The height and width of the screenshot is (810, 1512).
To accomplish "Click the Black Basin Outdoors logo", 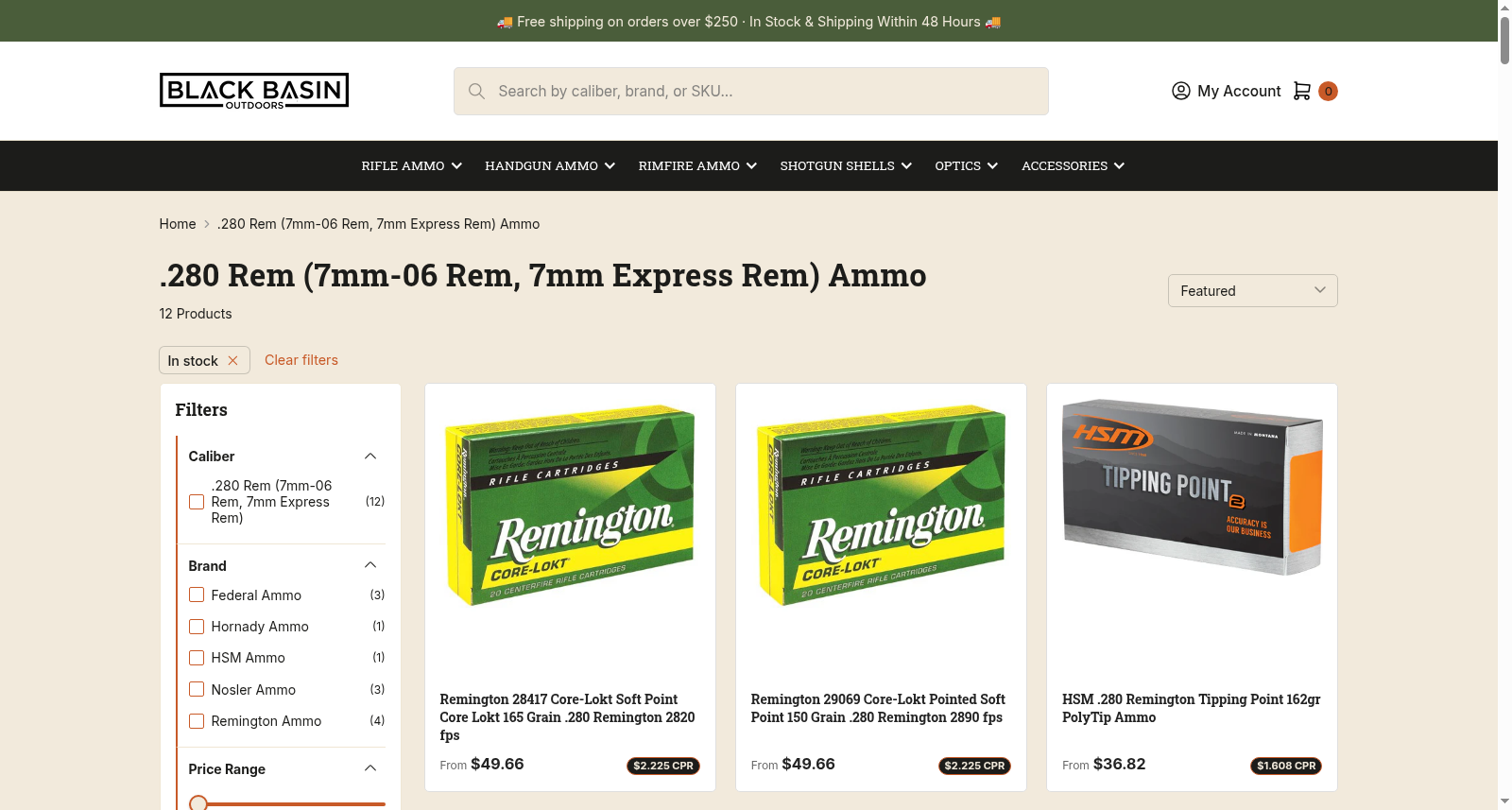I will tap(254, 91).
